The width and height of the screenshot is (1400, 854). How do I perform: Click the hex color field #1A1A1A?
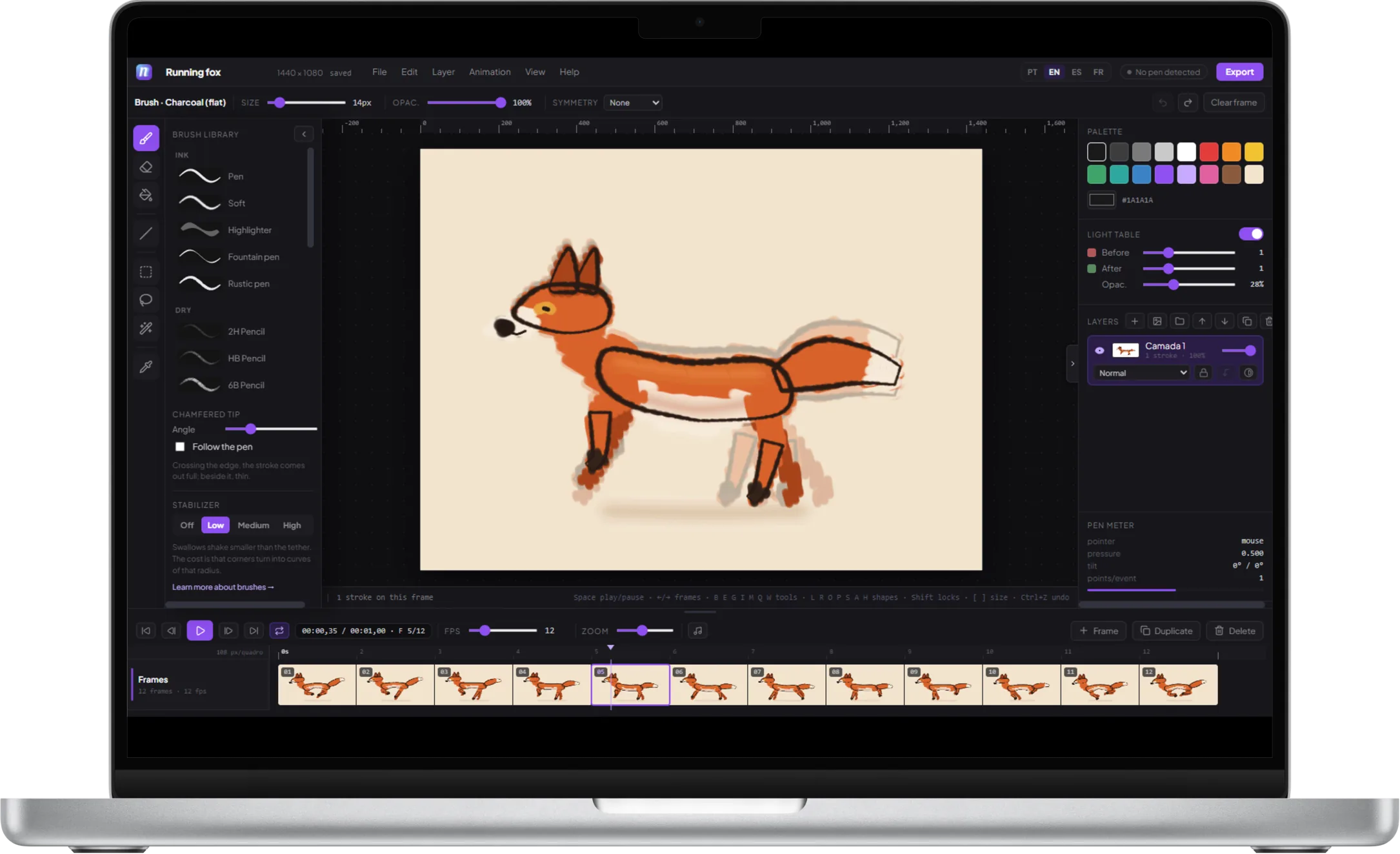pyautogui.click(x=1137, y=200)
